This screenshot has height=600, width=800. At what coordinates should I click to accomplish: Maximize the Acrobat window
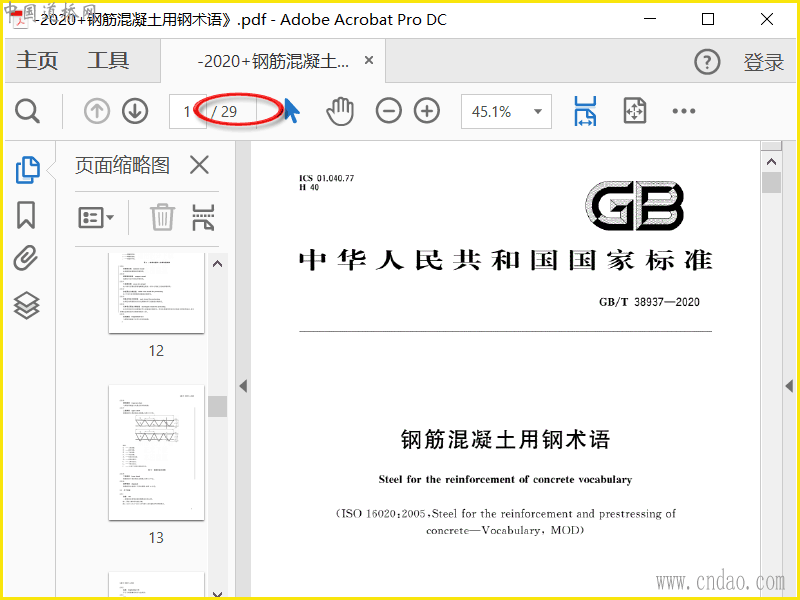(708, 19)
